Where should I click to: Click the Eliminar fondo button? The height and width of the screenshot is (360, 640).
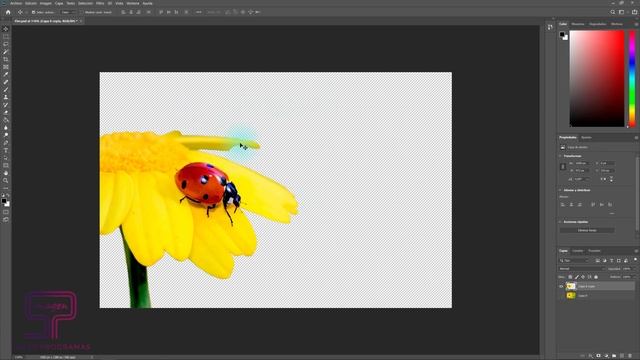587,230
